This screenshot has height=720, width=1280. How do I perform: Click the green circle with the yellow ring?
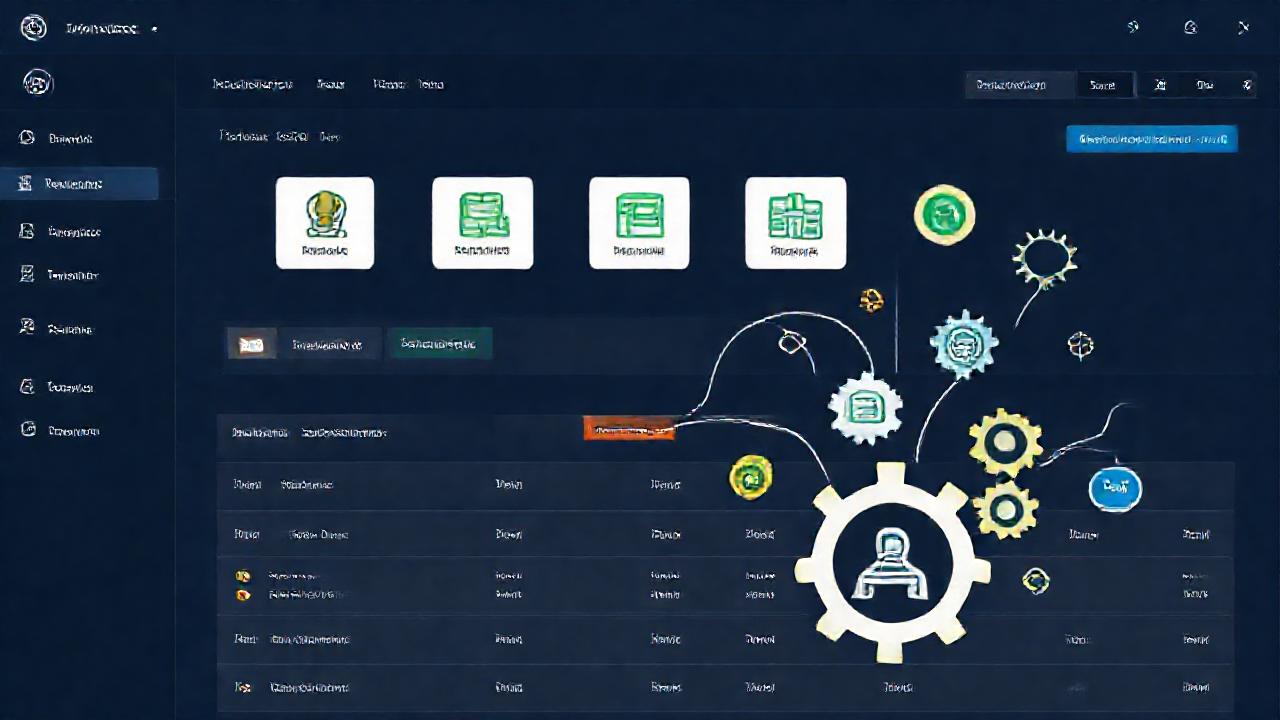pos(944,214)
